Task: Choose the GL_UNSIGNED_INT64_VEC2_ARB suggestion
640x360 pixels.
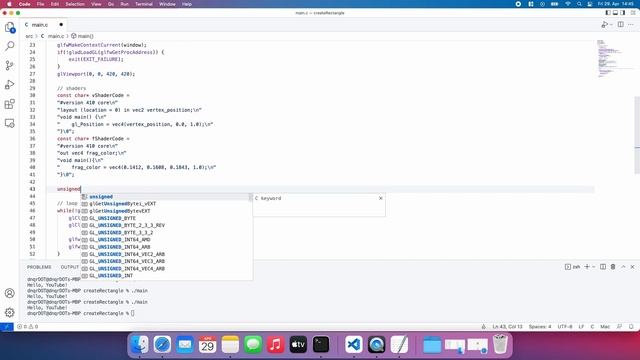Action: click(x=166, y=254)
